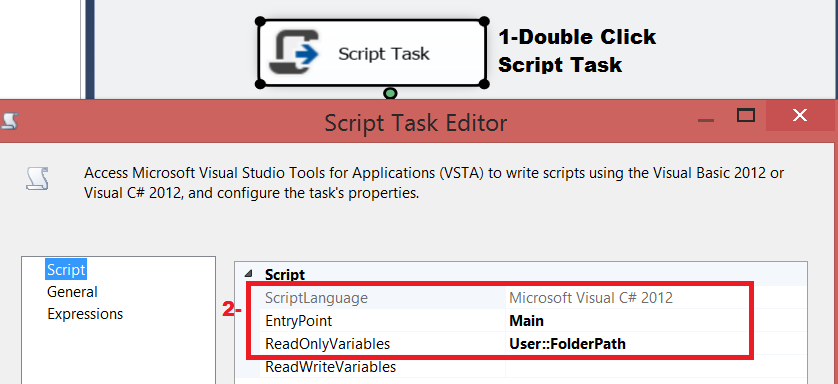
Task: Open the ScriptLanguage value Microsoft Visual C# 2012
Action: pyautogui.click(x=591, y=297)
